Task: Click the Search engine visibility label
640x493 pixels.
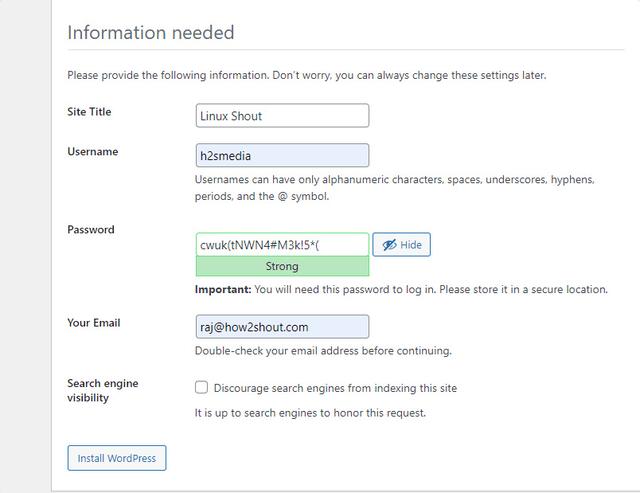Action: point(102,390)
